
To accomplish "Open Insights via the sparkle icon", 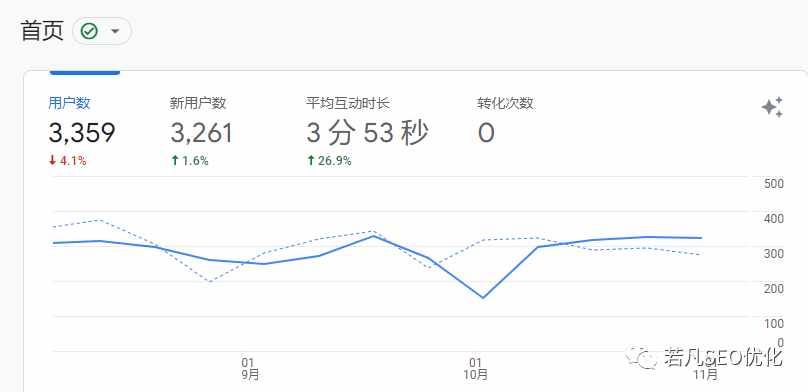I will [772, 107].
